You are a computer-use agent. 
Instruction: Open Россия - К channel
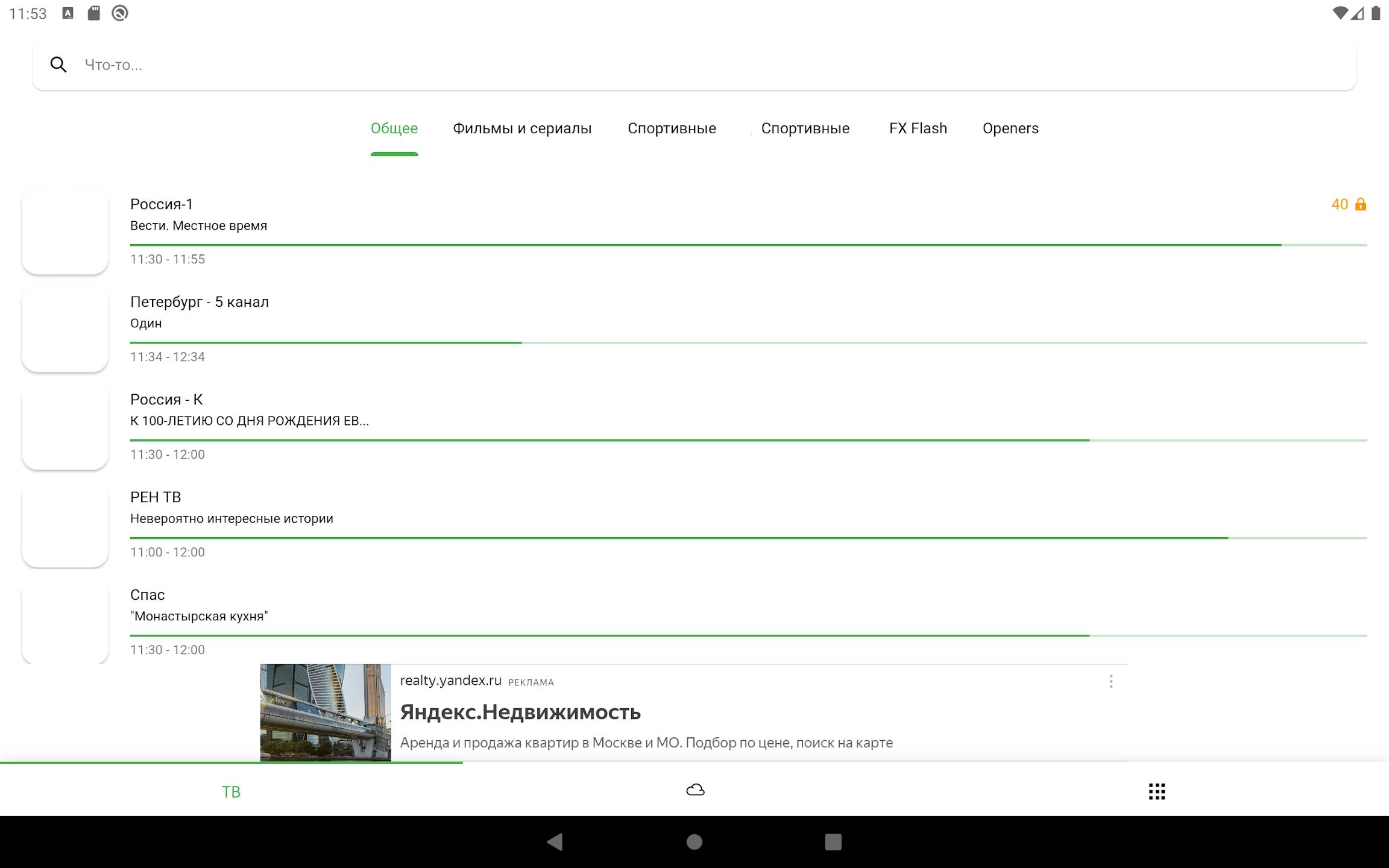694,427
